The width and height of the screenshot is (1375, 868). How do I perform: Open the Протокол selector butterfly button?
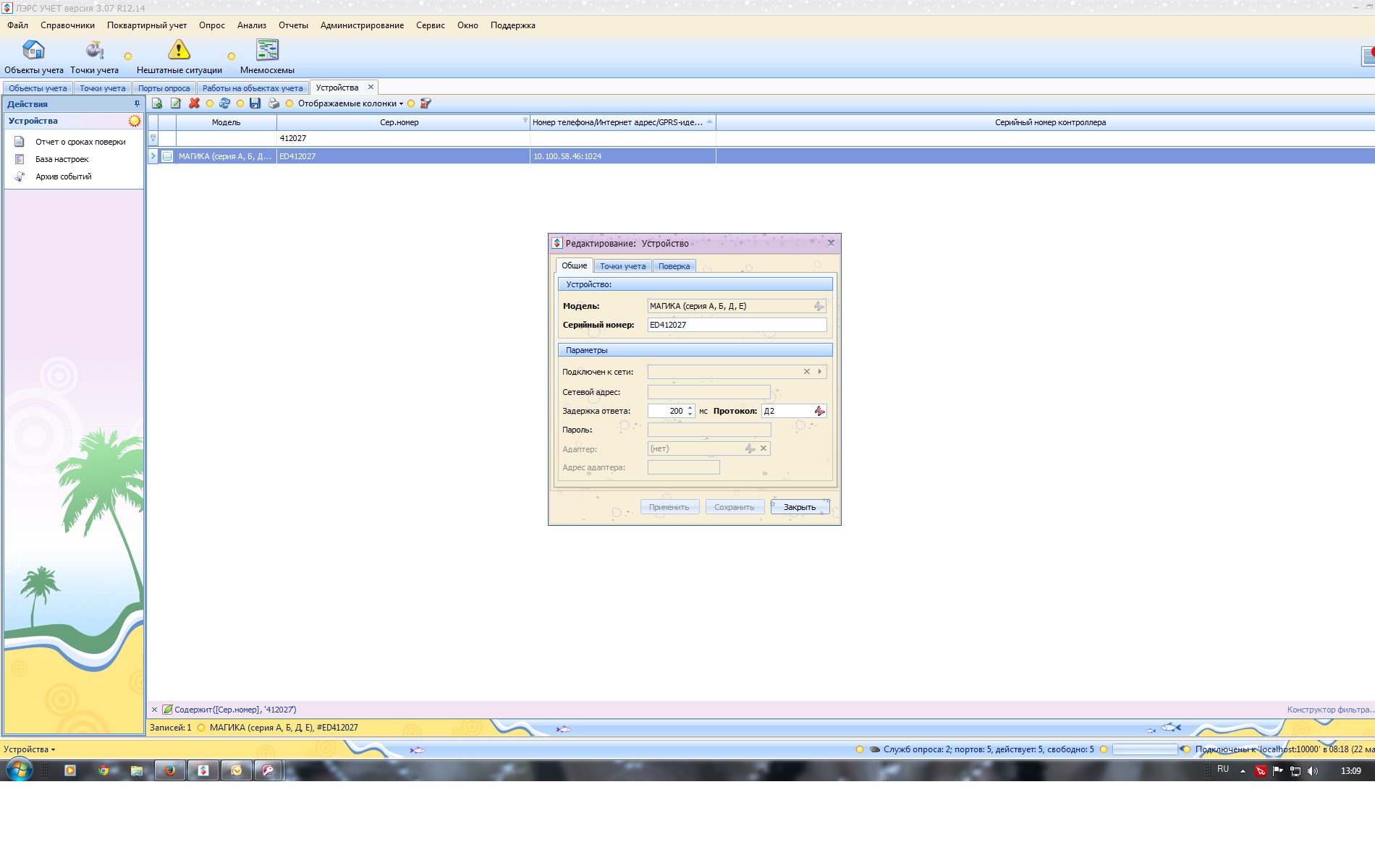pyautogui.click(x=819, y=411)
